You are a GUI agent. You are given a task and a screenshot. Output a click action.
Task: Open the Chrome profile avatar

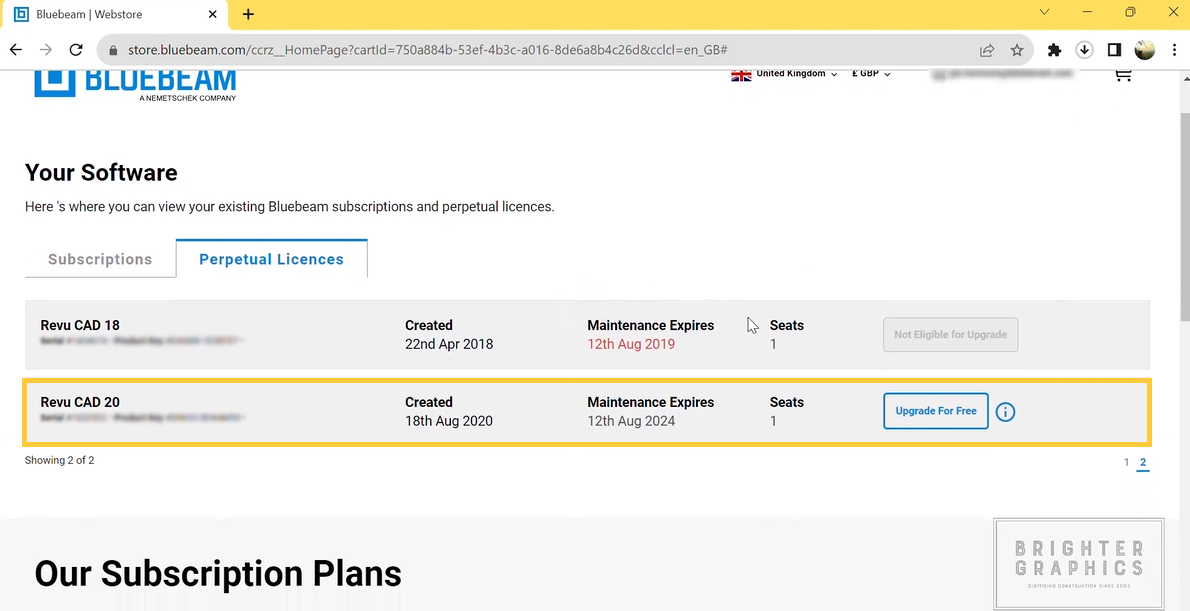1144,49
